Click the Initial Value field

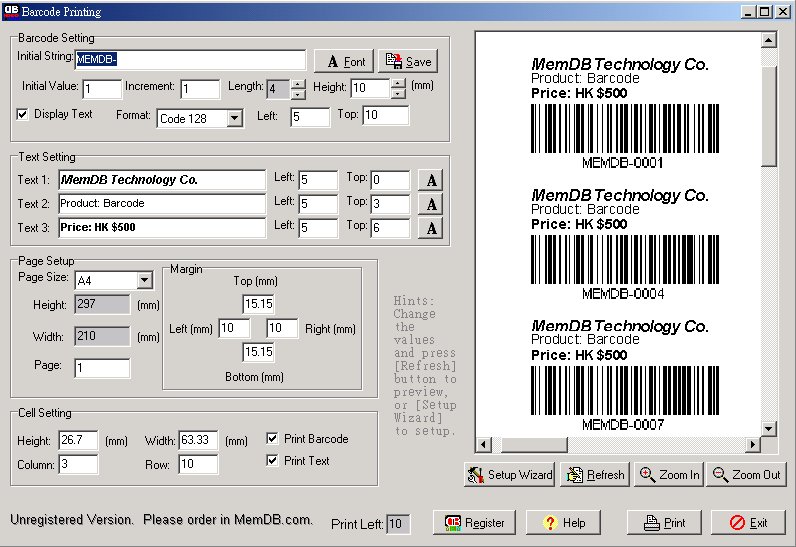pyautogui.click(x=102, y=89)
